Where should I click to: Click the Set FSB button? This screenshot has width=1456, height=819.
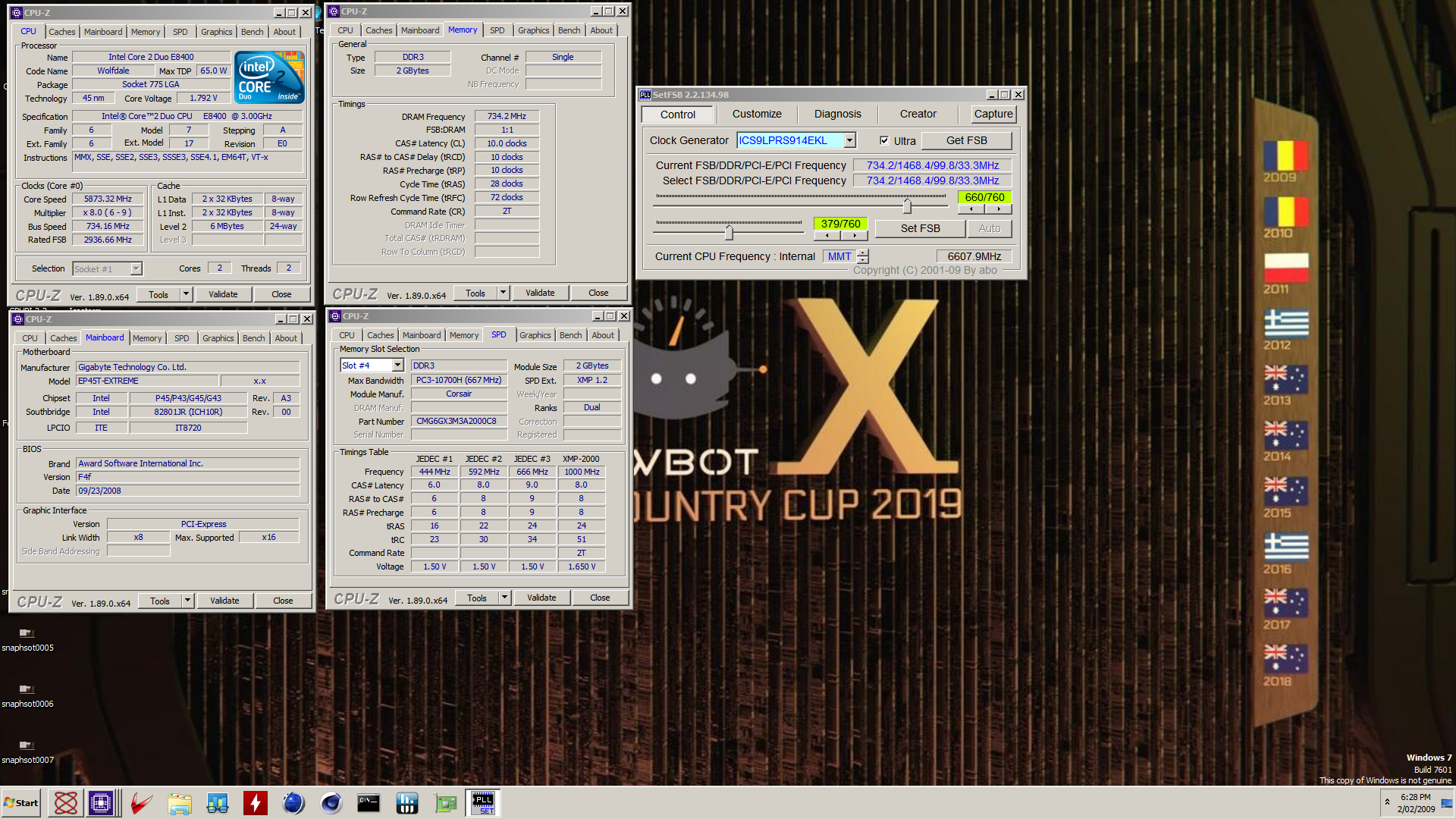pyautogui.click(x=920, y=228)
